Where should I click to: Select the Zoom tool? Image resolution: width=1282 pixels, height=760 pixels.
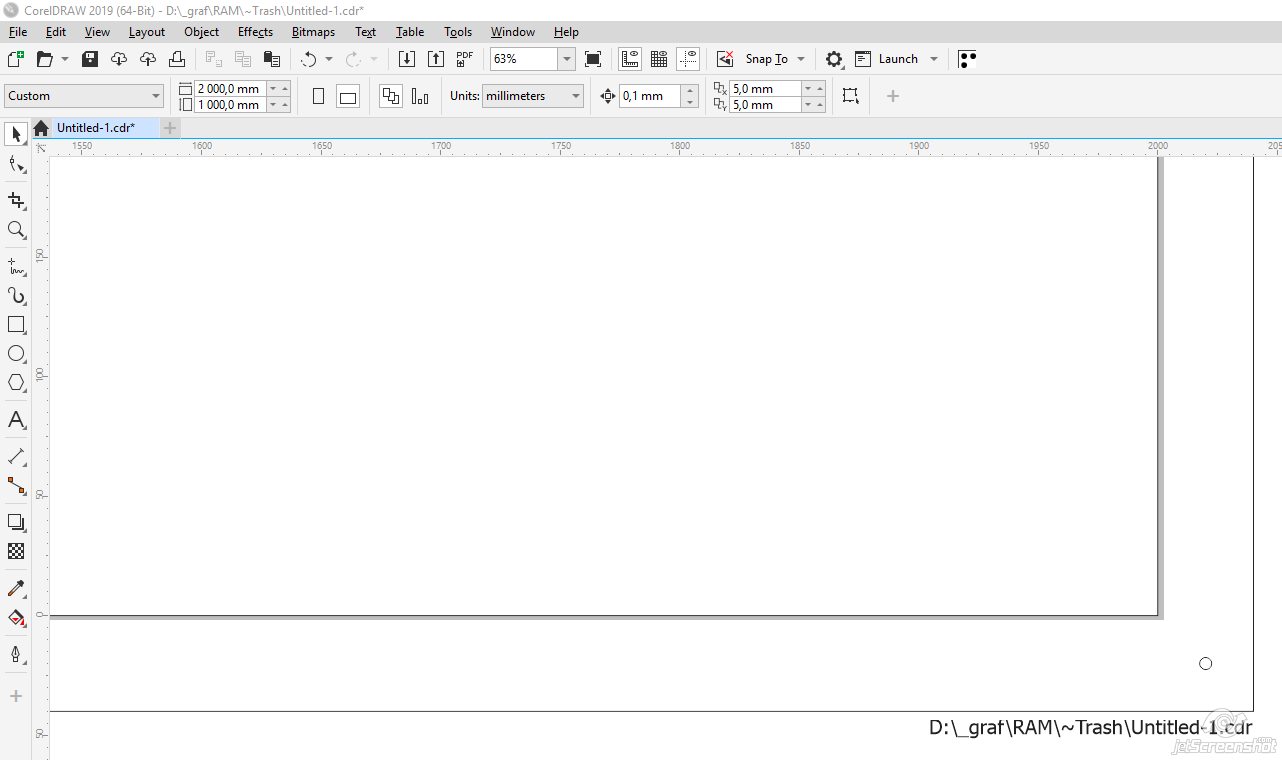[x=16, y=230]
